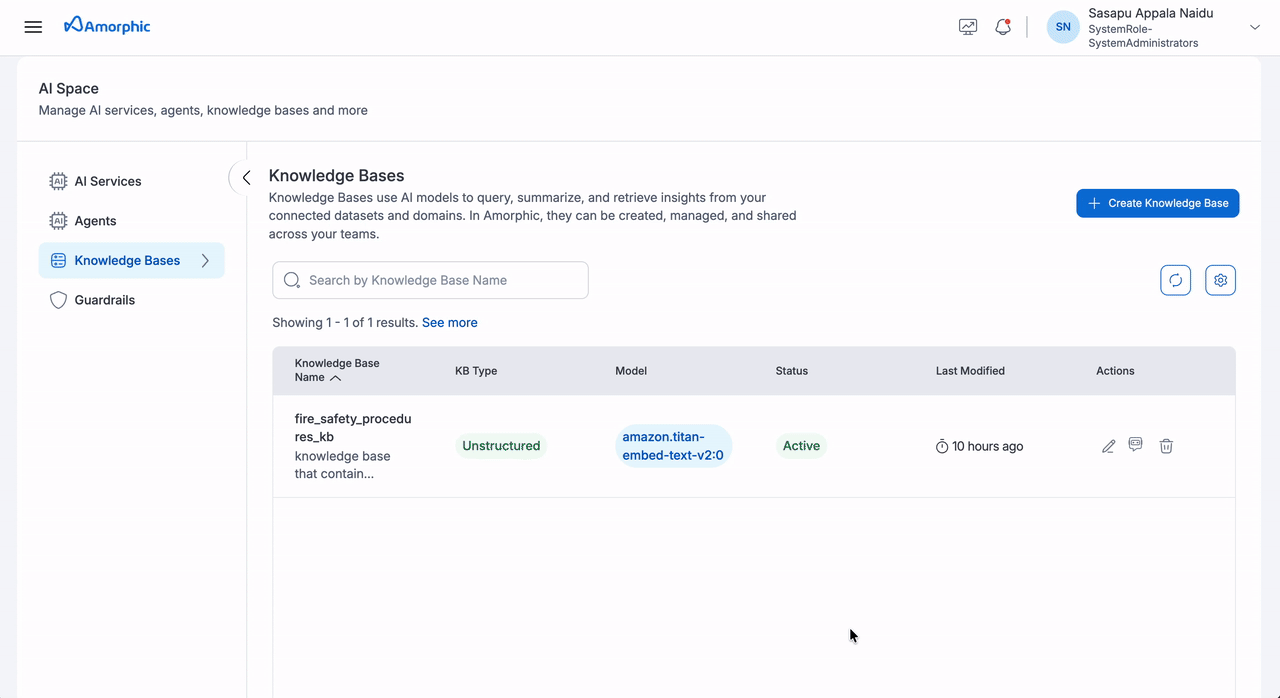Switch to the Agents section
The height and width of the screenshot is (698, 1280).
tap(93, 220)
